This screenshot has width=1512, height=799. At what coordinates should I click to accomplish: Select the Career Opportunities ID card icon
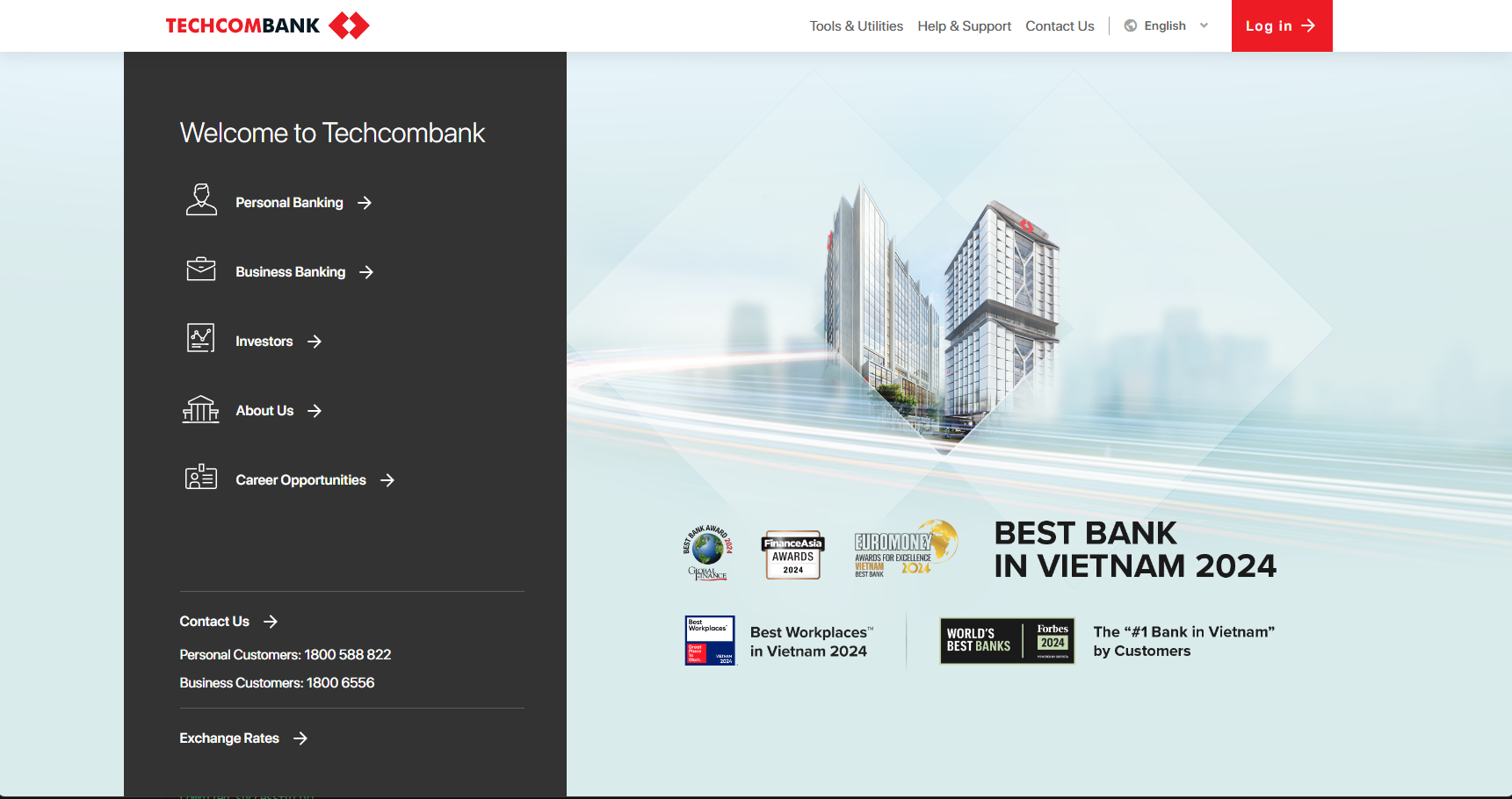201,477
